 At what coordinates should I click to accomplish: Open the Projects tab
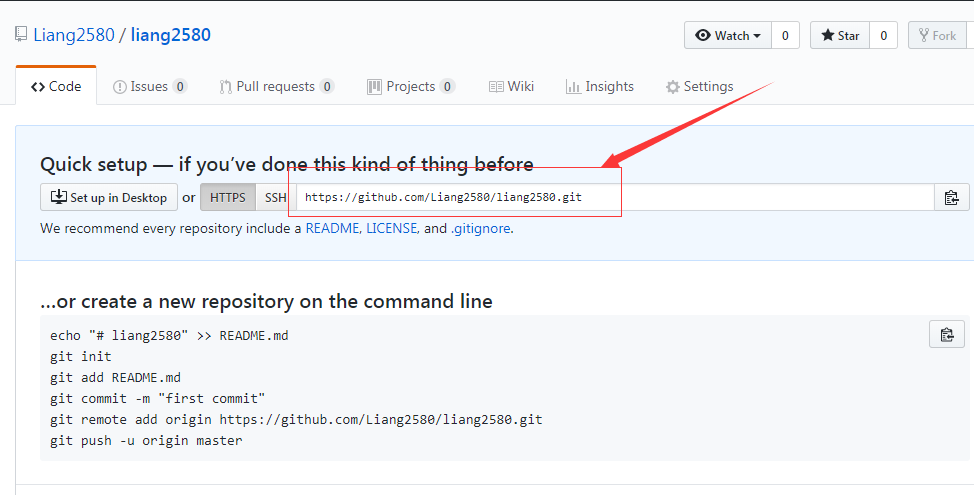pyautogui.click(x=411, y=86)
